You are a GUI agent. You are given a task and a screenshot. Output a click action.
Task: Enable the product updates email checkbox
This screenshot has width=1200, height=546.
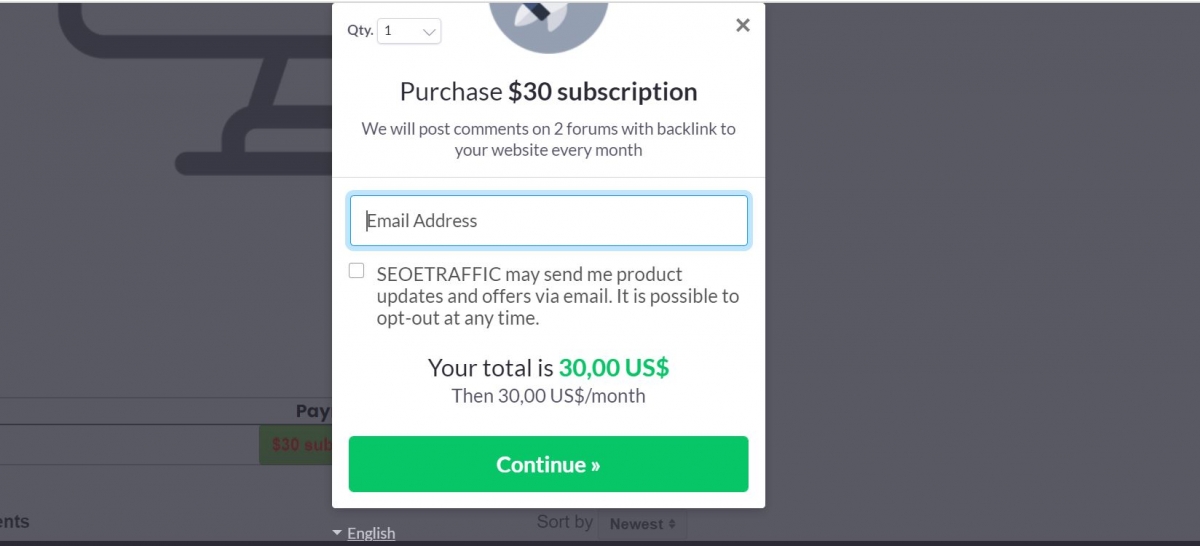pyautogui.click(x=357, y=271)
